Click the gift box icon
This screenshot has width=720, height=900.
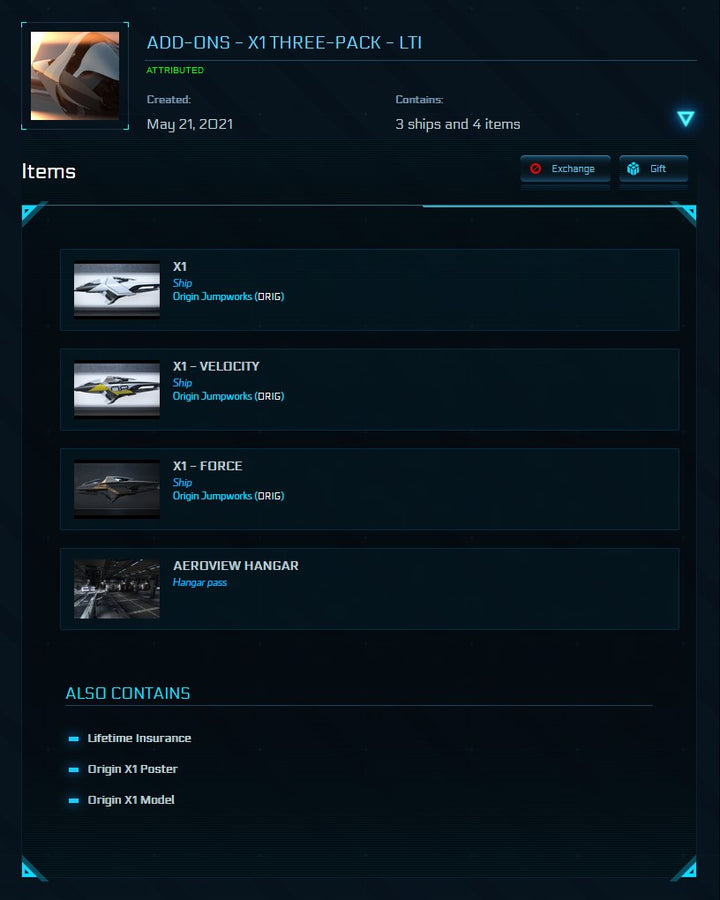click(633, 169)
